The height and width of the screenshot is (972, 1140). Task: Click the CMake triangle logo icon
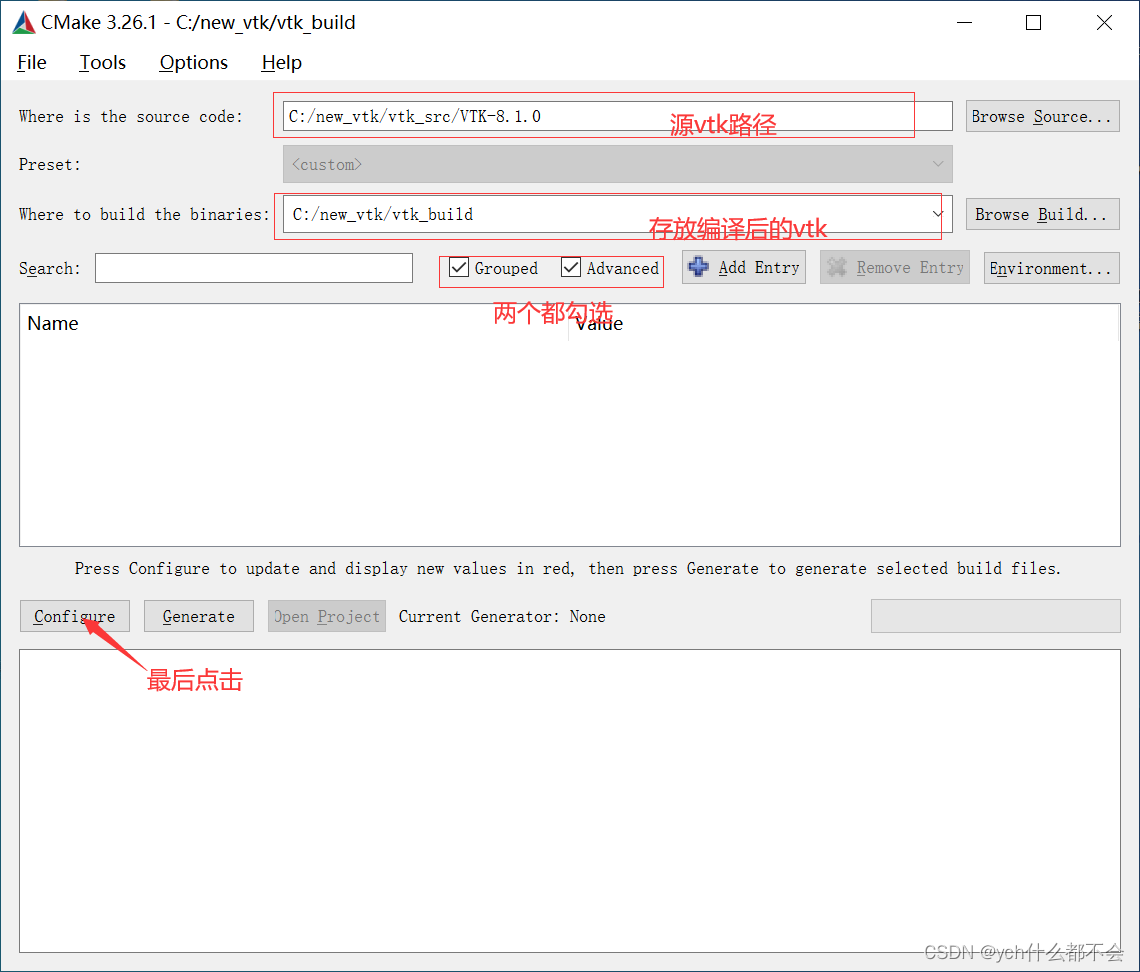22,22
